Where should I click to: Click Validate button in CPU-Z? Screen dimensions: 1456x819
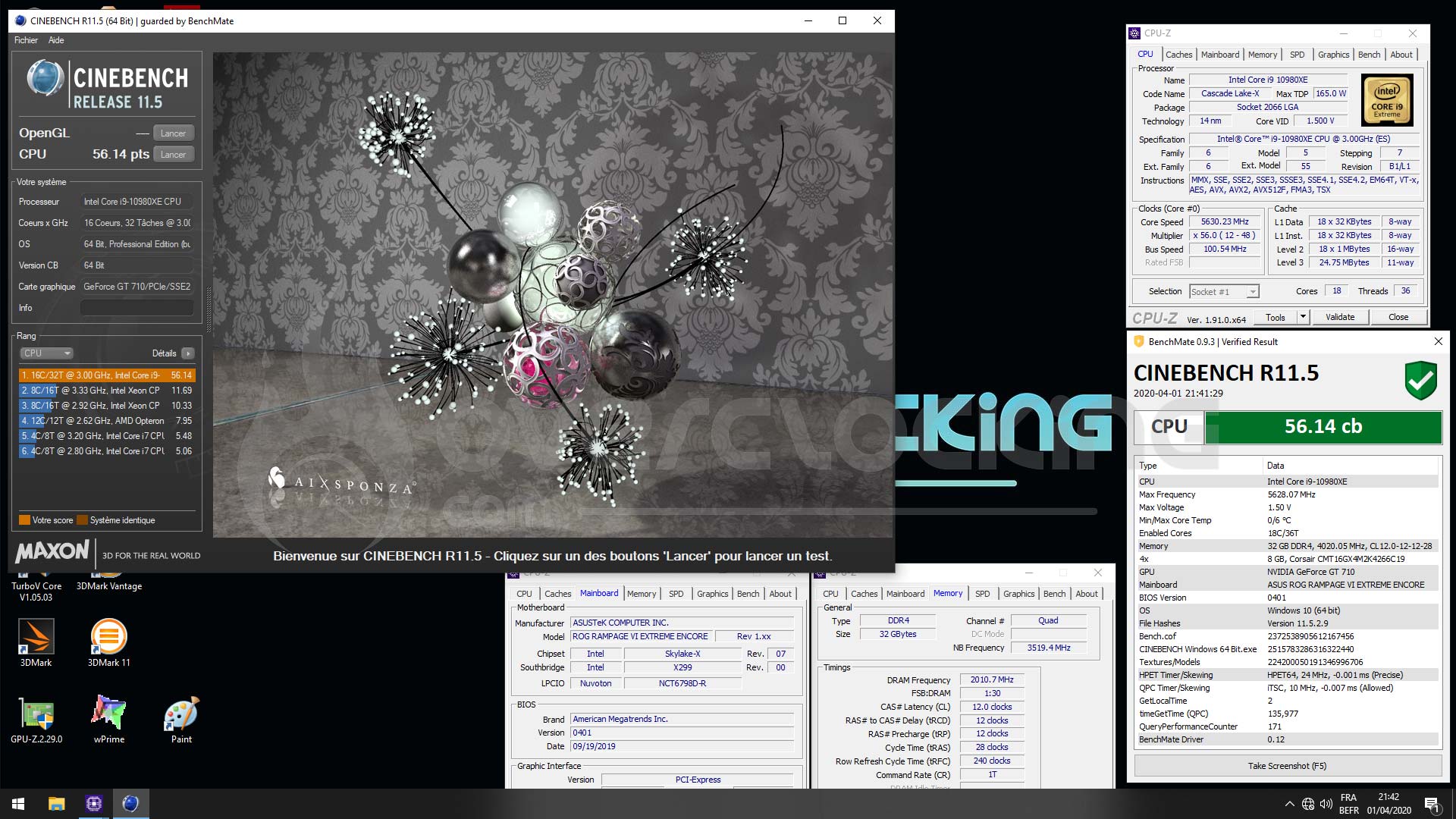click(x=1340, y=317)
